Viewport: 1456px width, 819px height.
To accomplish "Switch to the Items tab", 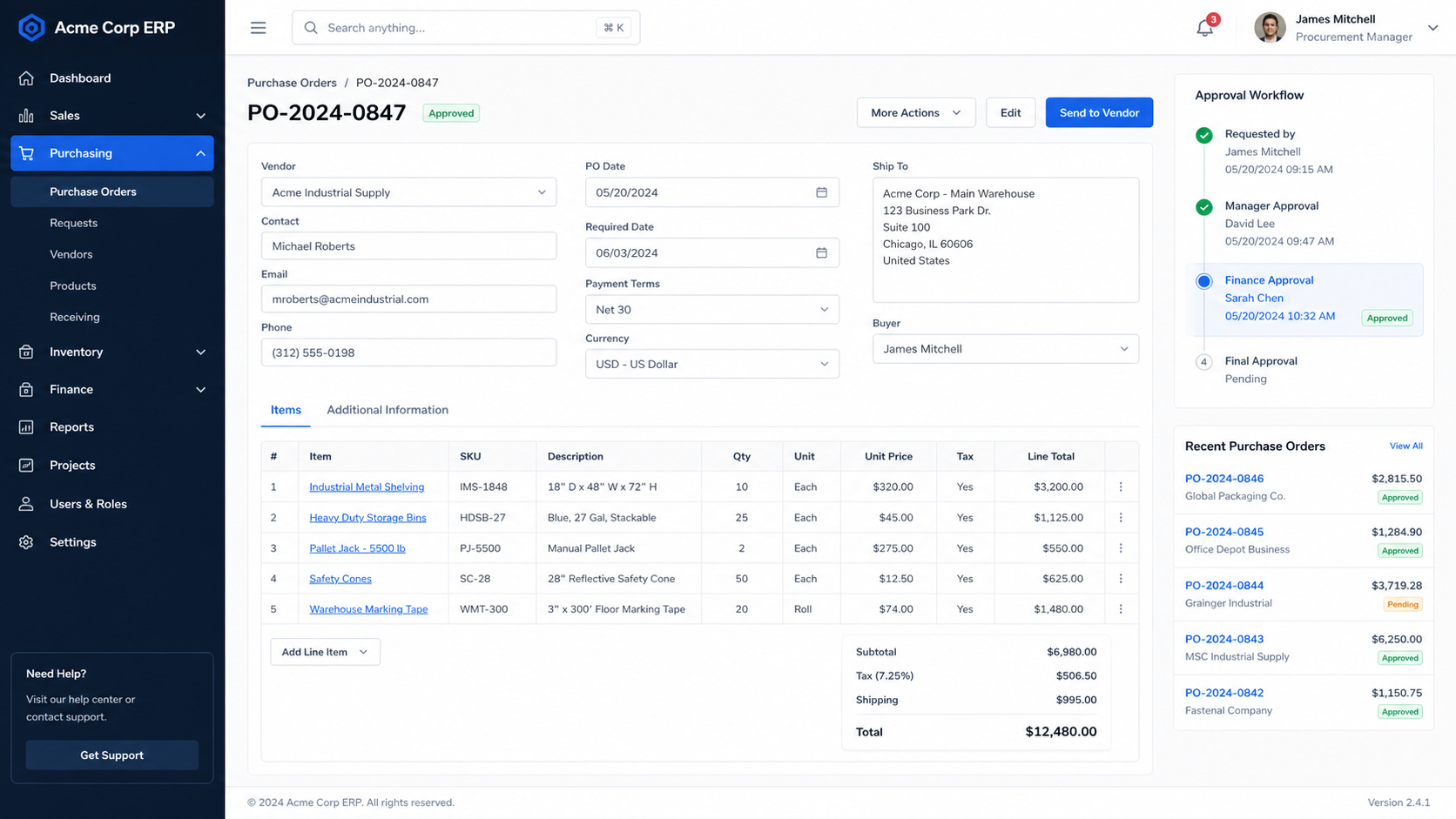I will click(286, 410).
